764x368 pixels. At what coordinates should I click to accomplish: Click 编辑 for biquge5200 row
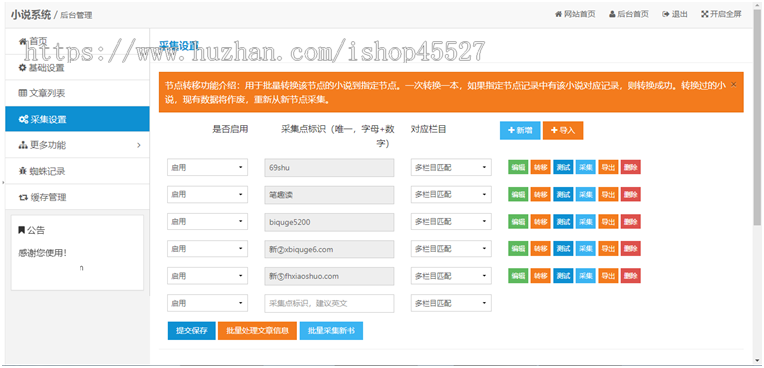[518, 222]
